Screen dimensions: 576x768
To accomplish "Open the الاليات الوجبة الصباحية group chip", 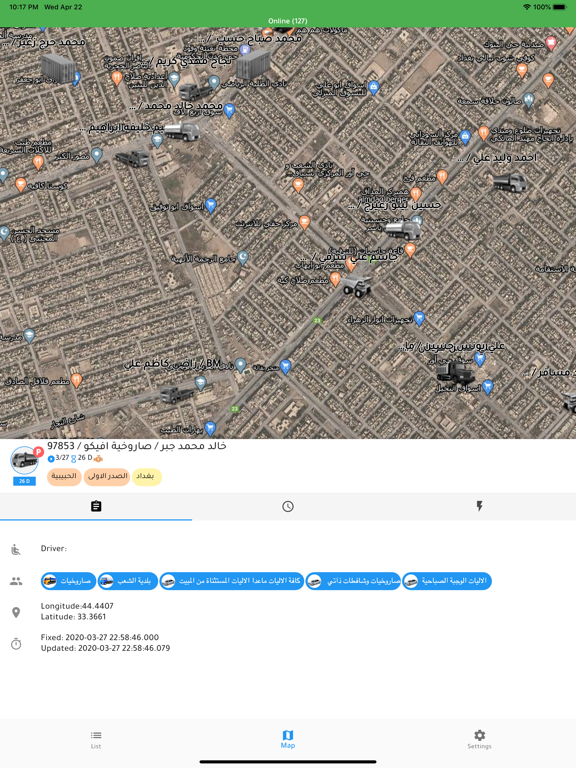I will pos(447,581).
